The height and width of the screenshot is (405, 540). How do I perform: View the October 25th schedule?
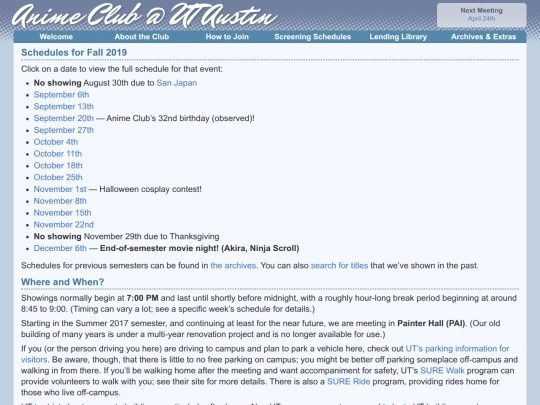coord(58,177)
